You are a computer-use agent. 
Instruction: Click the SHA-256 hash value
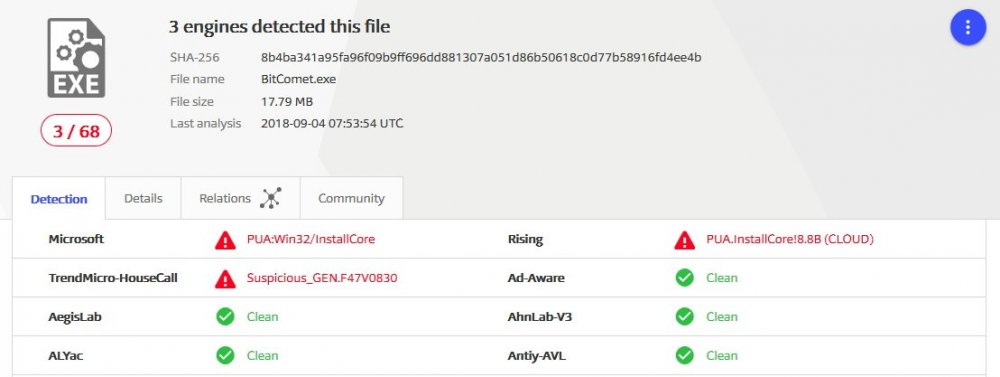click(481, 57)
